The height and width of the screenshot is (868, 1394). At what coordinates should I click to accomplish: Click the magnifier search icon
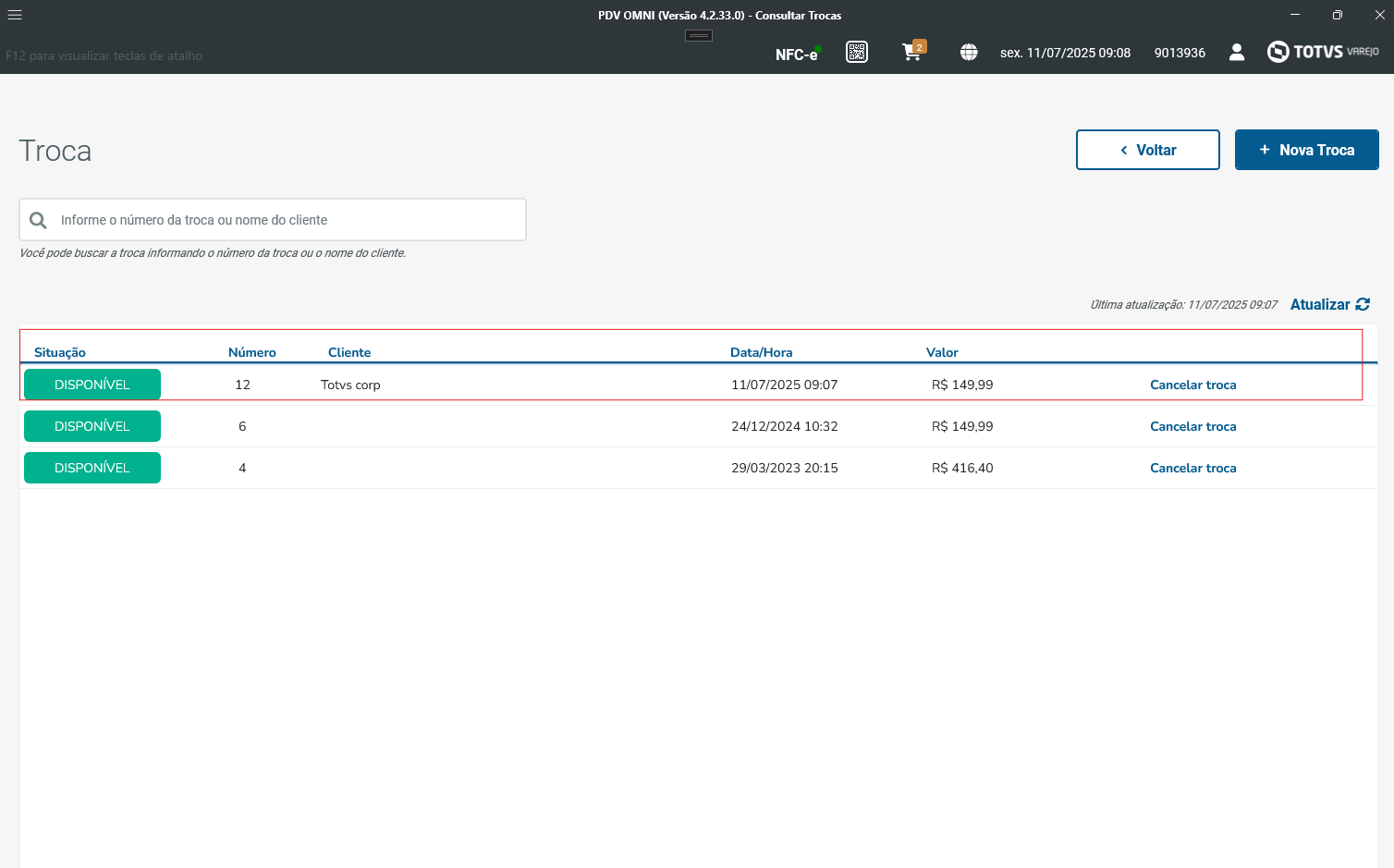point(38,220)
